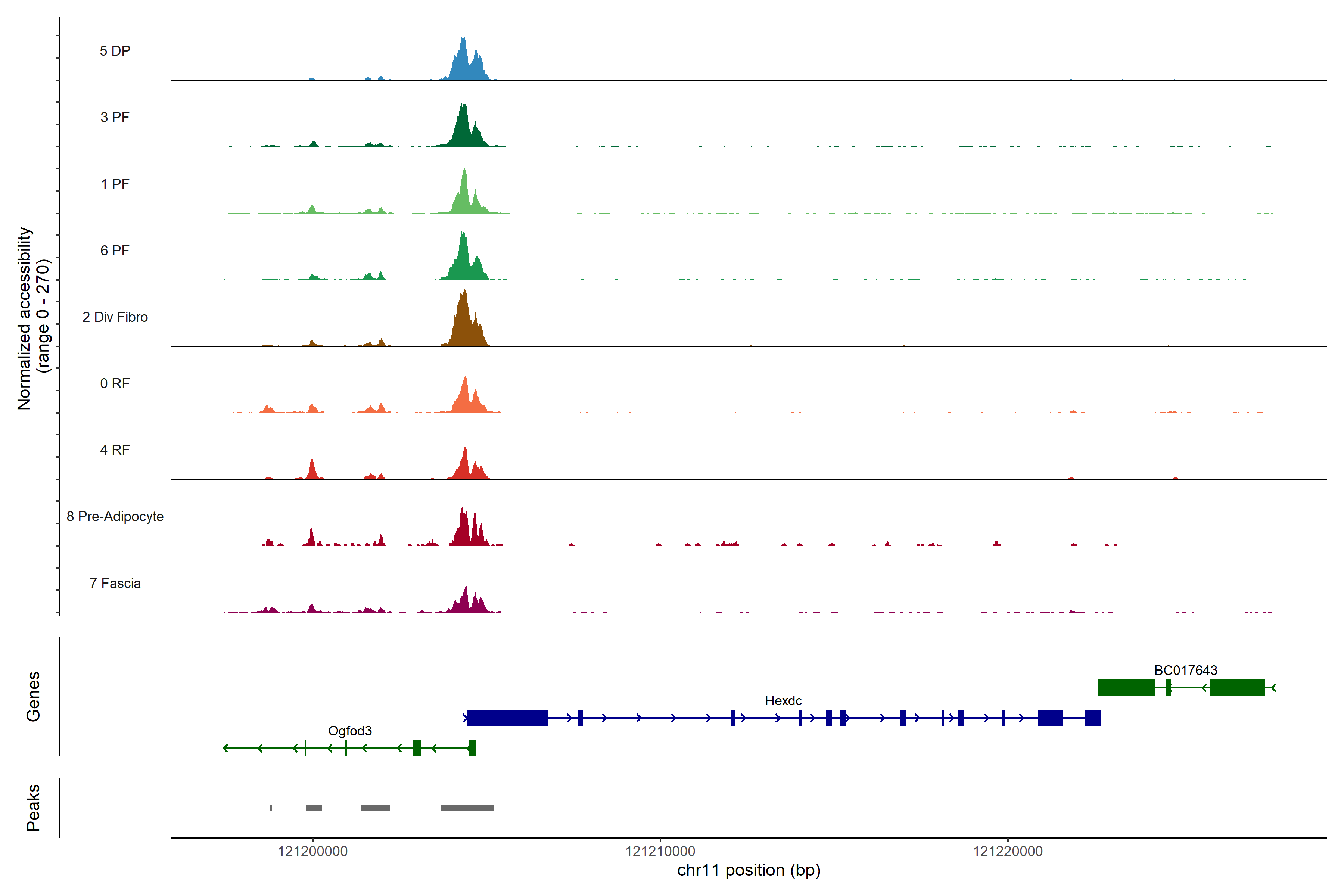Click the Ogfod3 gene name label
The width and height of the screenshot is (1344, 896).
[x=350, y=731]
